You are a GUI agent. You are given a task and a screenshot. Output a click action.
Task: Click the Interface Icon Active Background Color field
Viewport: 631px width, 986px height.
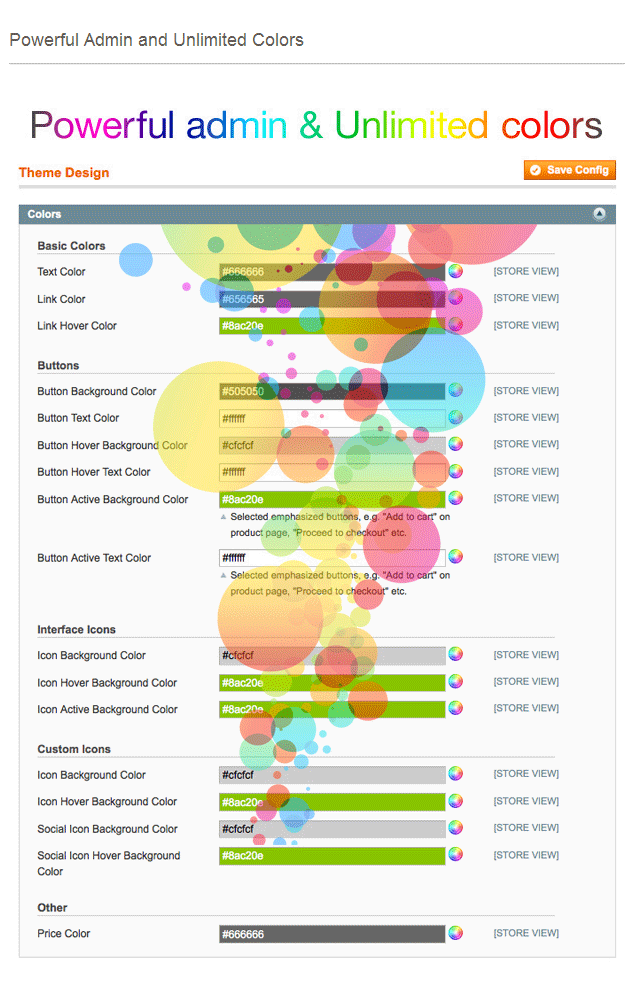(x=332, y=709)
